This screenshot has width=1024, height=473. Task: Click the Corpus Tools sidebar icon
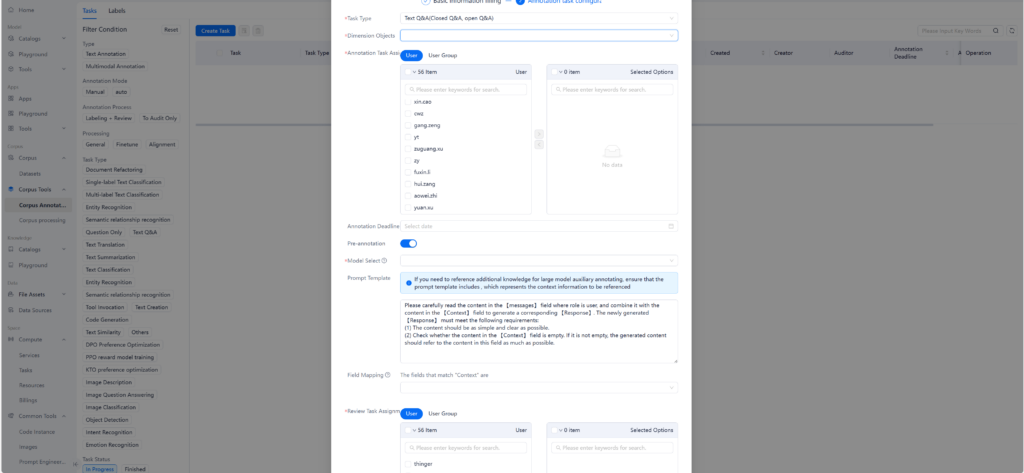[11, 189]
